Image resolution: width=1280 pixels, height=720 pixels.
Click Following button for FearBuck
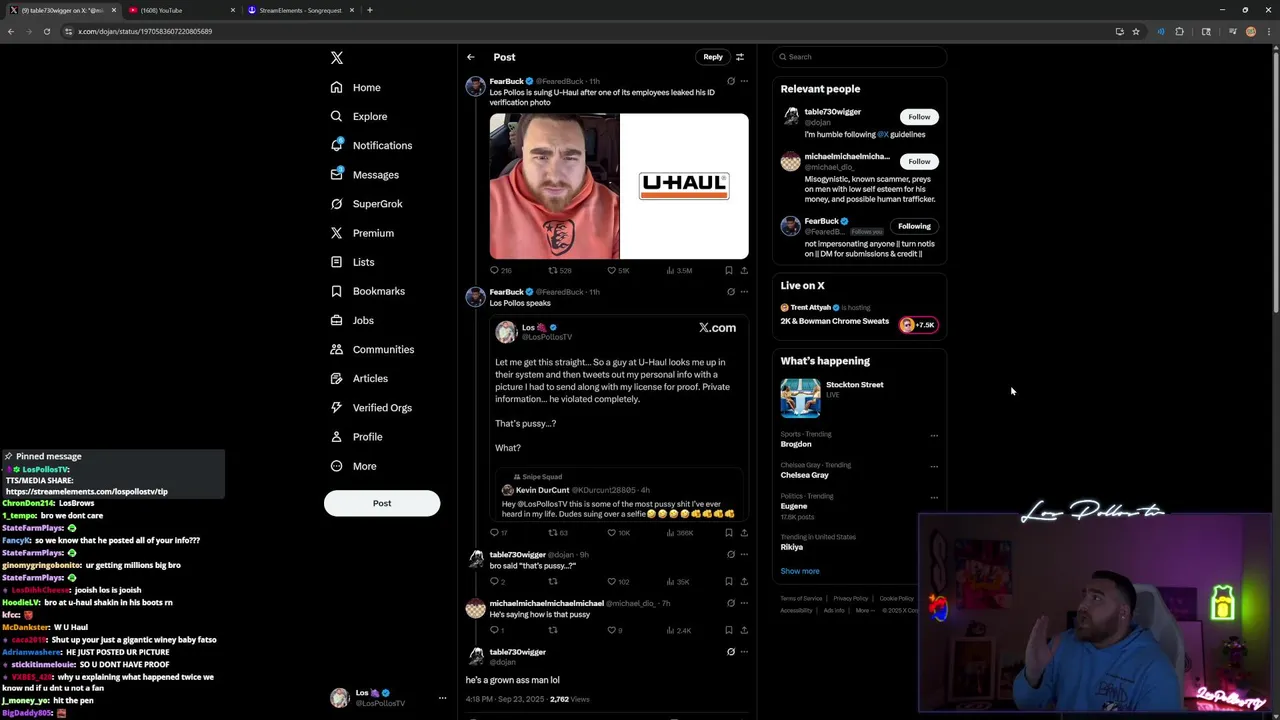coord(914,226)
